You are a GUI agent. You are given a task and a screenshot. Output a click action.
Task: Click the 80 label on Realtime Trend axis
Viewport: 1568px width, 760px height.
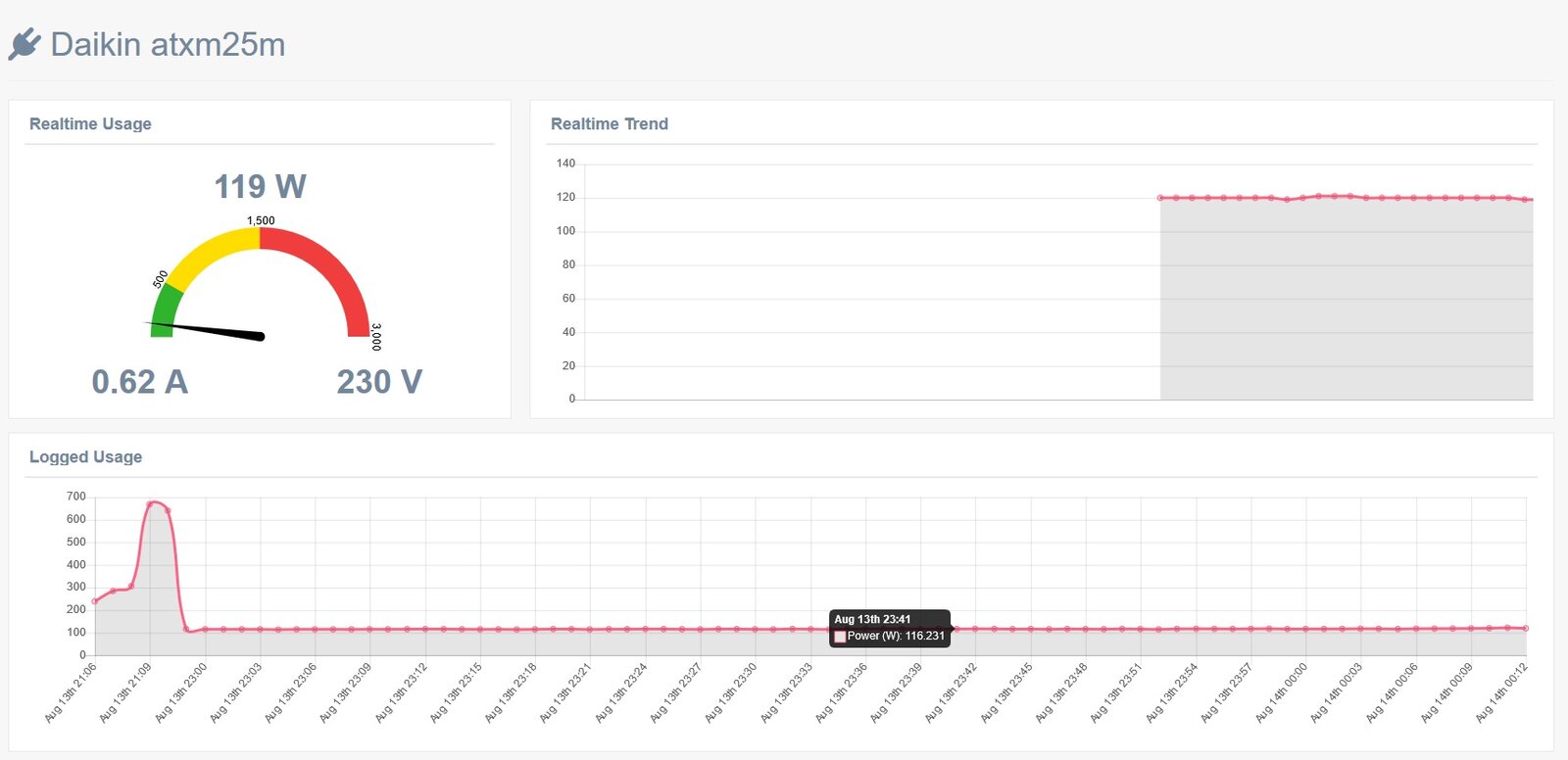coord(568,264)
